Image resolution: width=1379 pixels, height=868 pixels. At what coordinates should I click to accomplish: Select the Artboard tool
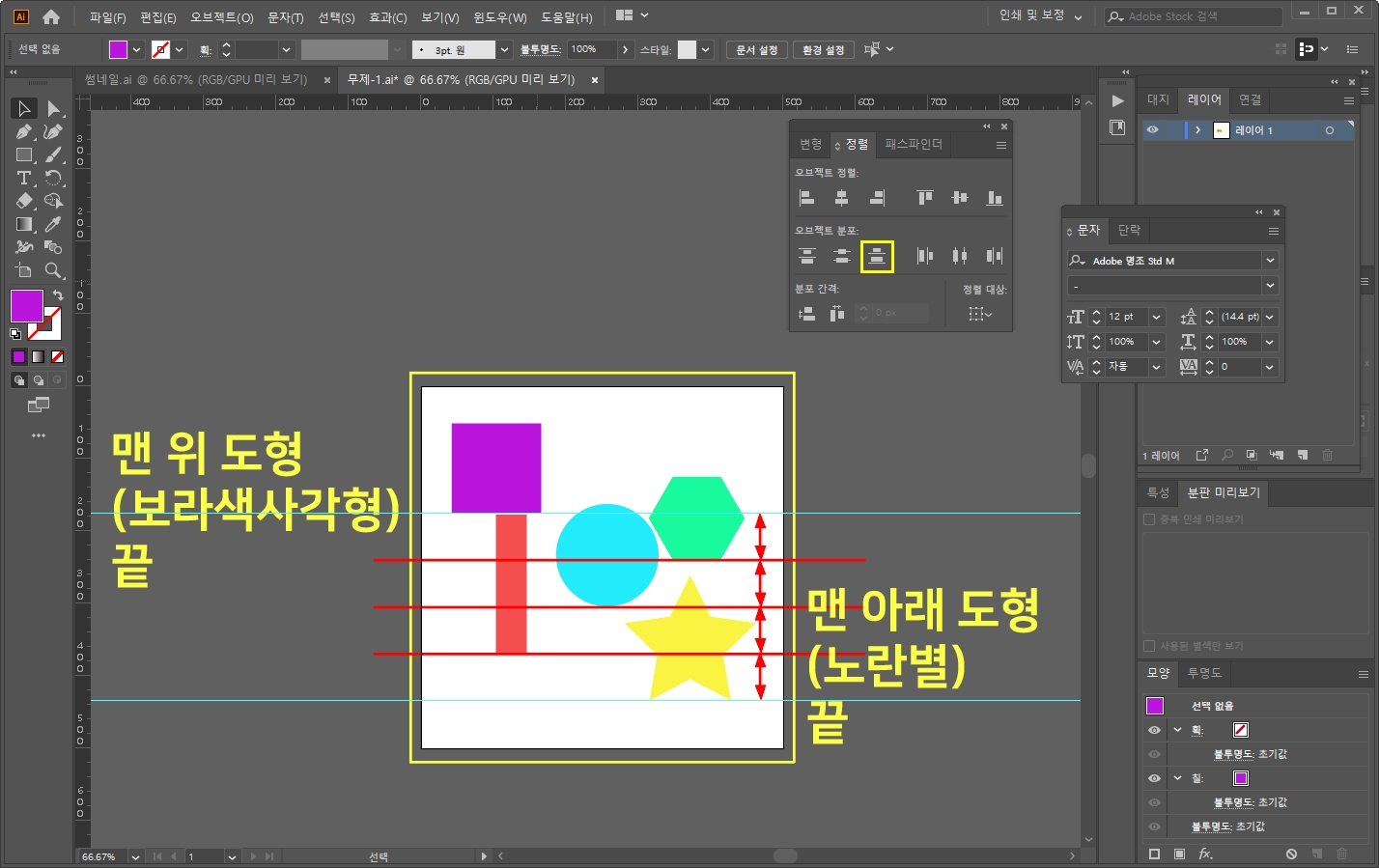[x=25, y=270]
